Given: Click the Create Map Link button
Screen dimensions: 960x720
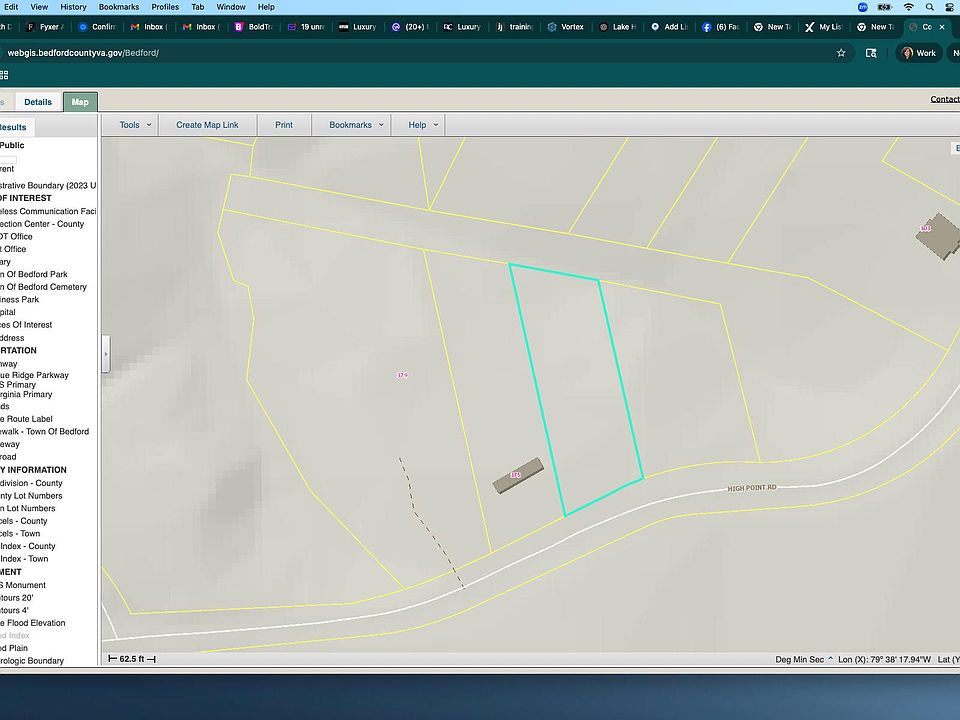Looking at the screenshot, I should click(207, 125).
